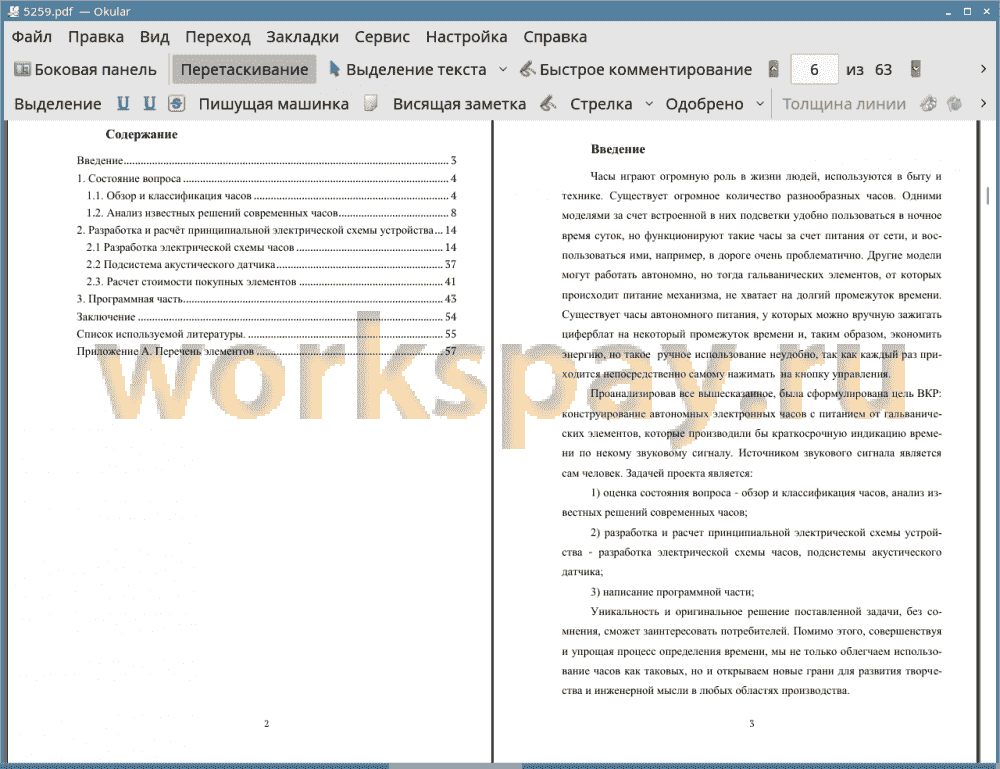Viewport: 1000px width, 769px height.
Task: Open the Вид menu
Action: 154,37
